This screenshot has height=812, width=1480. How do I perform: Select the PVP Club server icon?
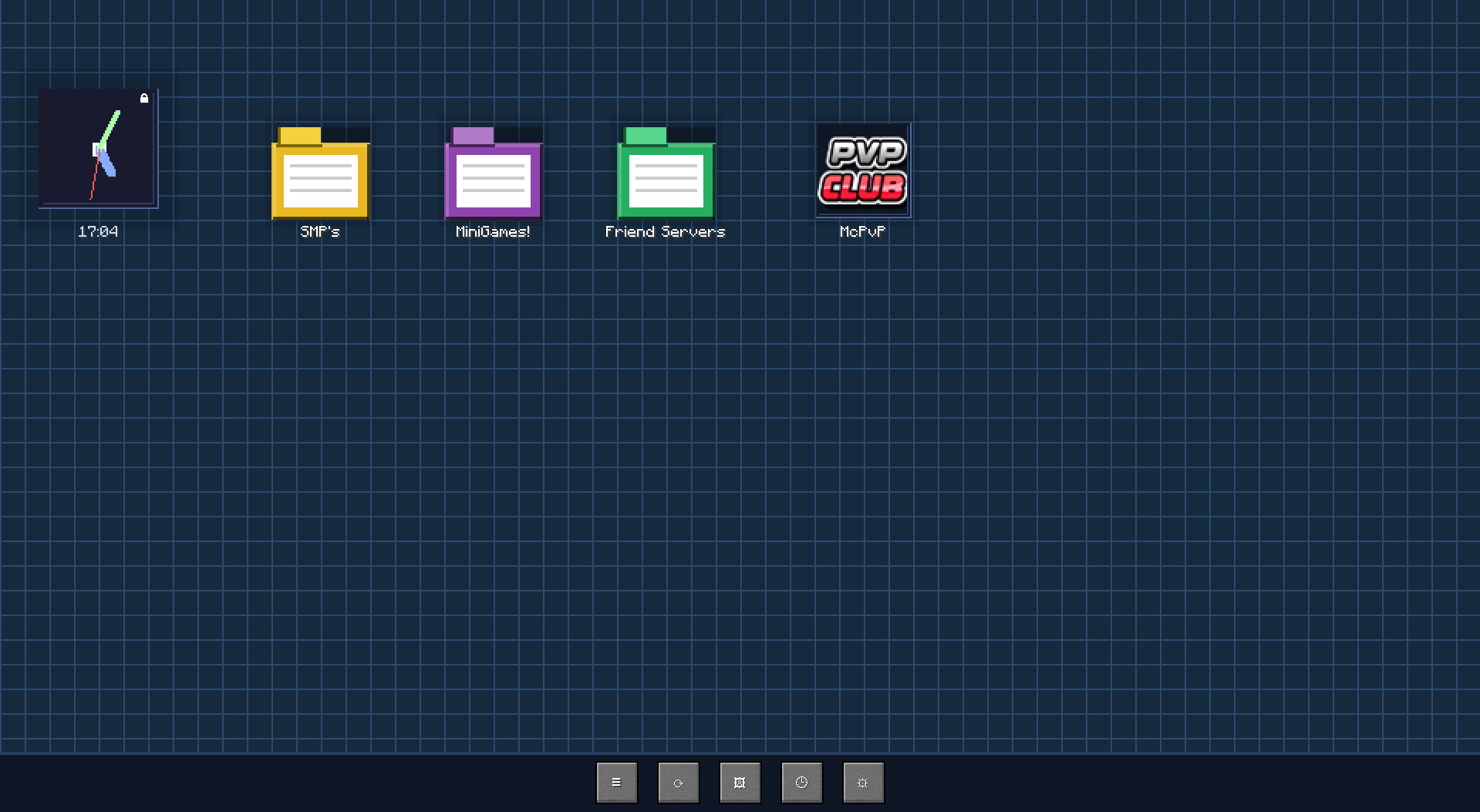(x=863, y=170)
